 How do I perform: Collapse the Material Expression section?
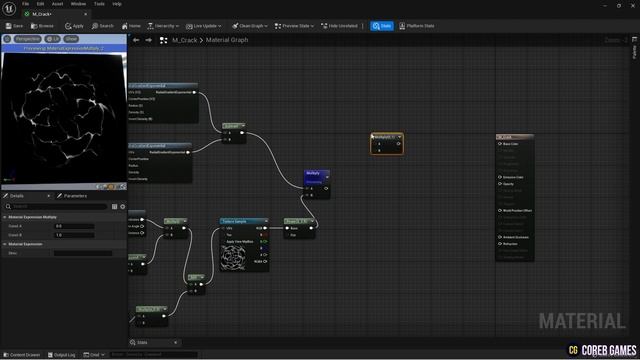pos(5,244)
